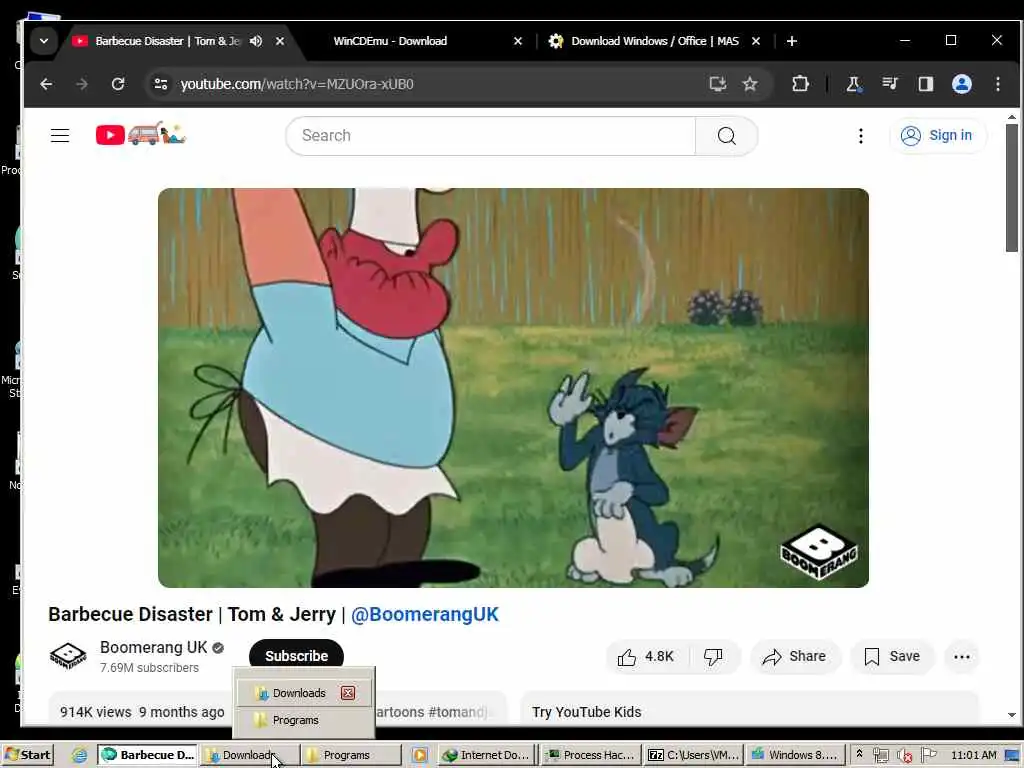Screen dimensions: 1024x768
Task: Click the magnifier search button
Action: (x=726, y=135)
